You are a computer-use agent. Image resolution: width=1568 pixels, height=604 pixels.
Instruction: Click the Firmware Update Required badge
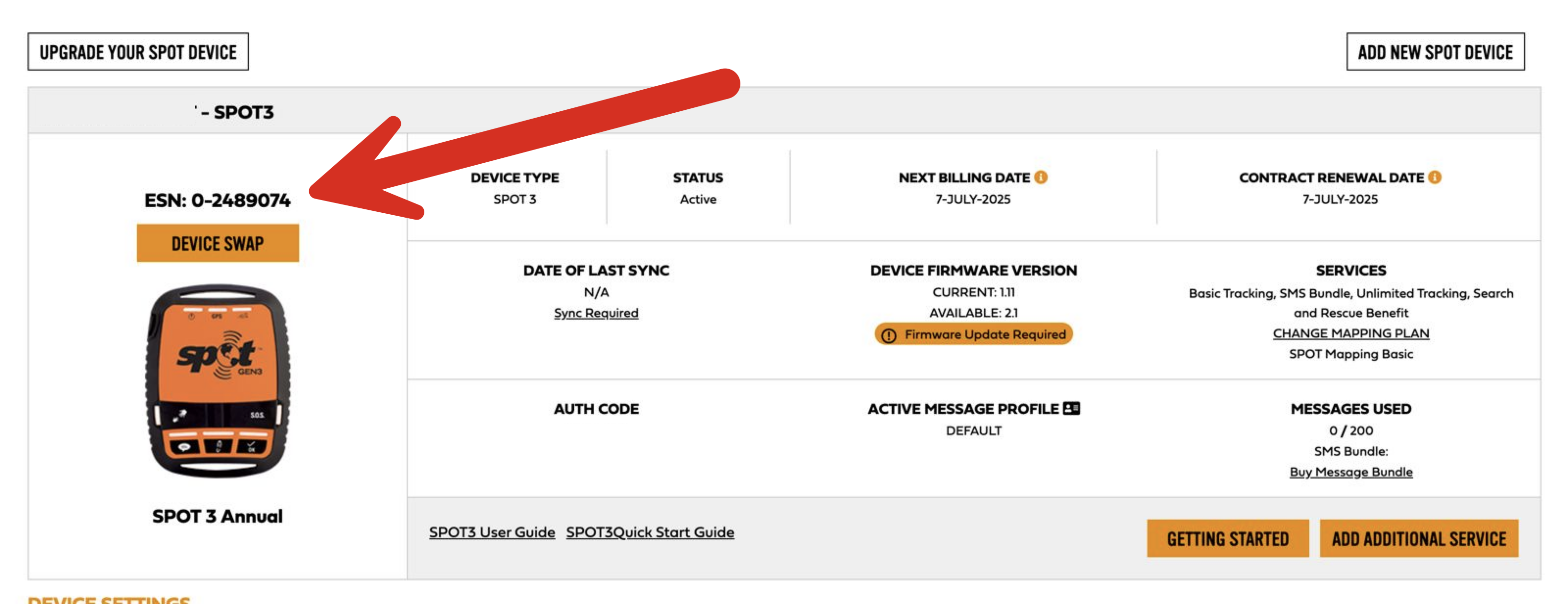point(973,334)
